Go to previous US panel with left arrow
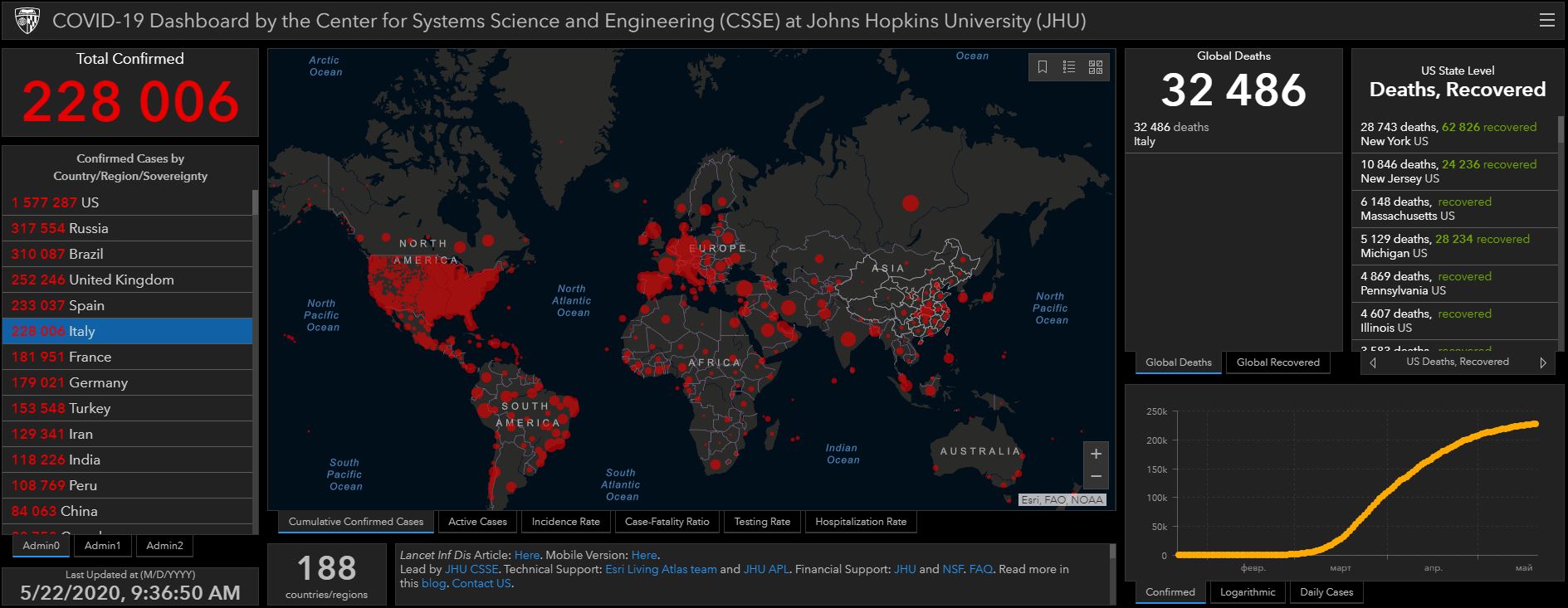This screenshot has width=1568, height=608. click(1373, 362)
